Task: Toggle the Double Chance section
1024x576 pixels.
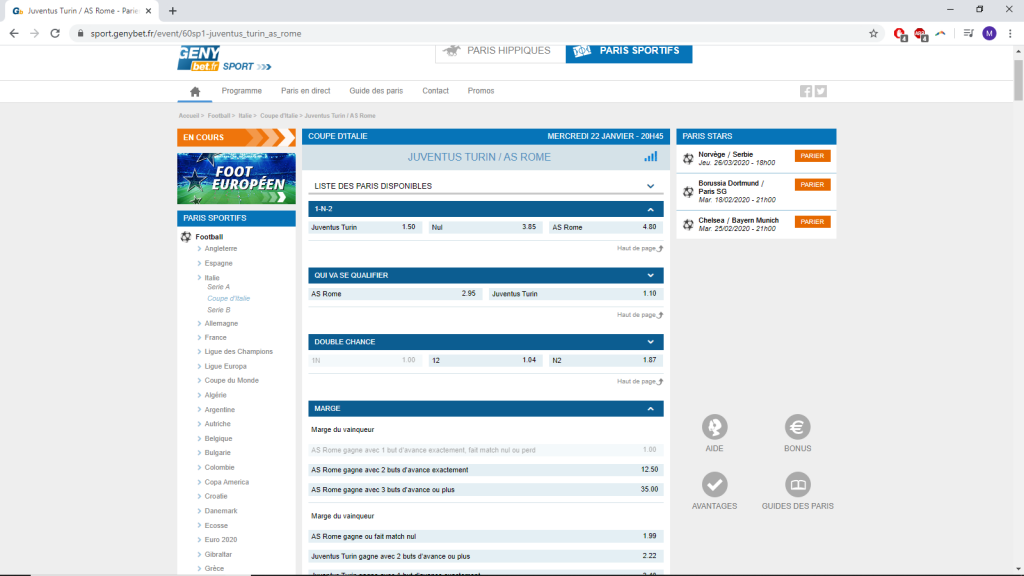Action: pos(650,342)
